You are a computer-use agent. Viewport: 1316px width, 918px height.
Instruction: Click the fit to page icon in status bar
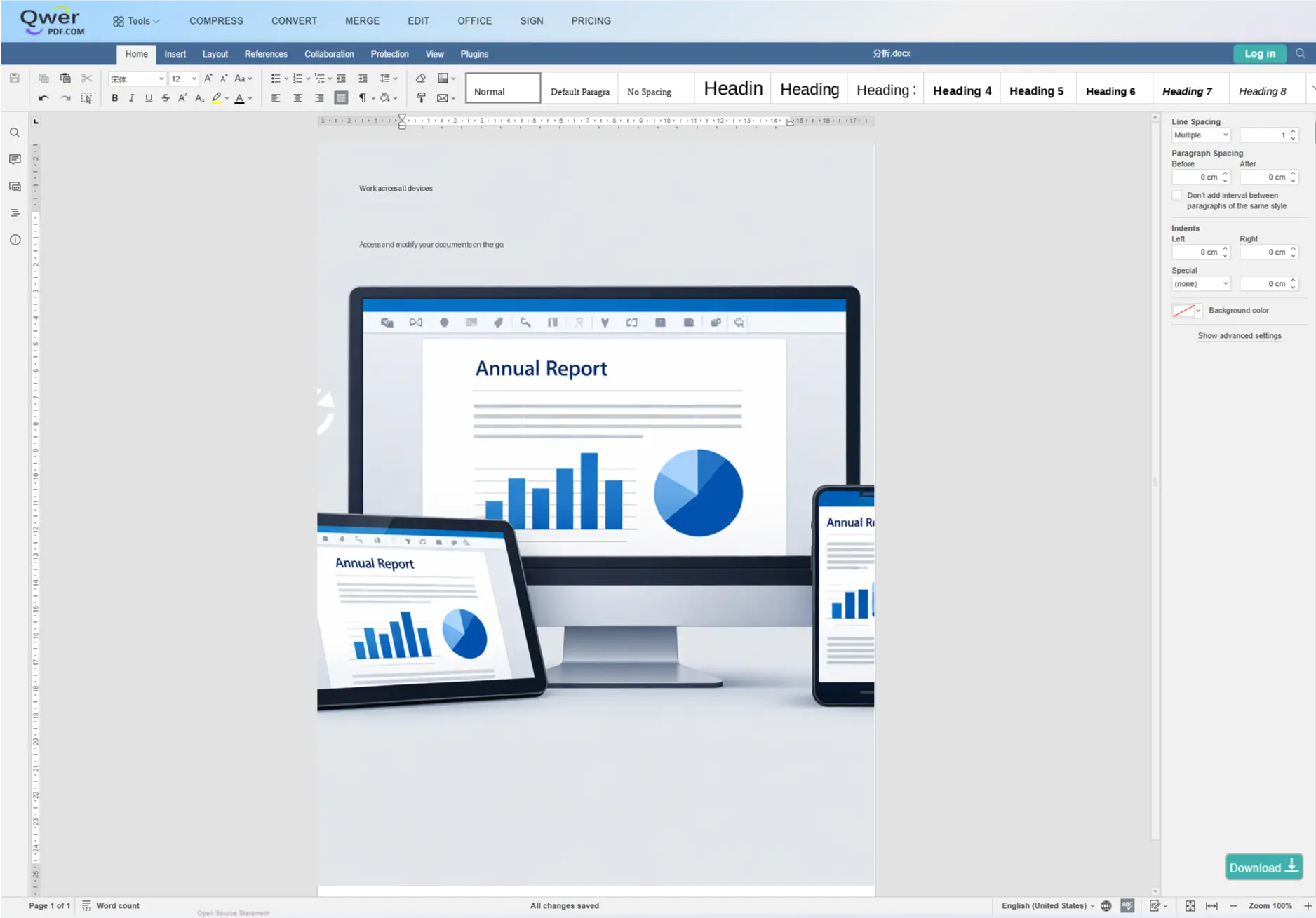(1190, 906)
